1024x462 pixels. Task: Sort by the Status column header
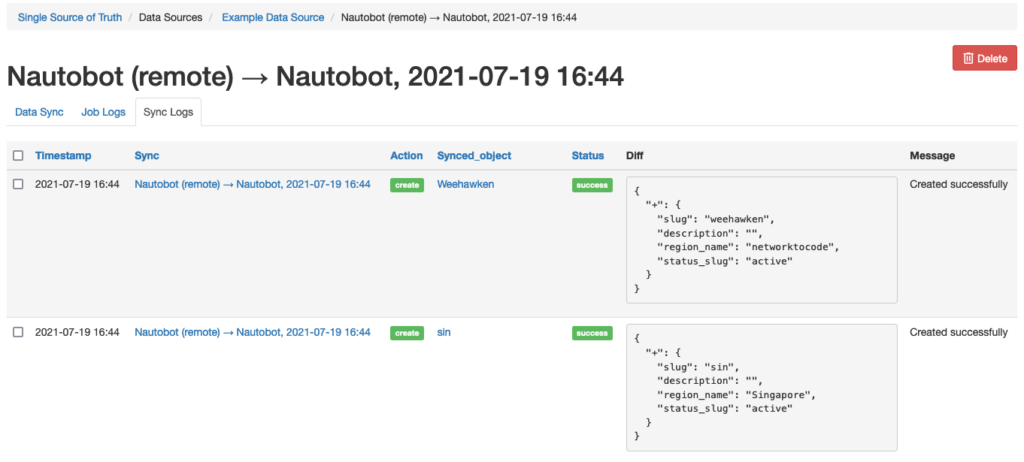(588, 156)
